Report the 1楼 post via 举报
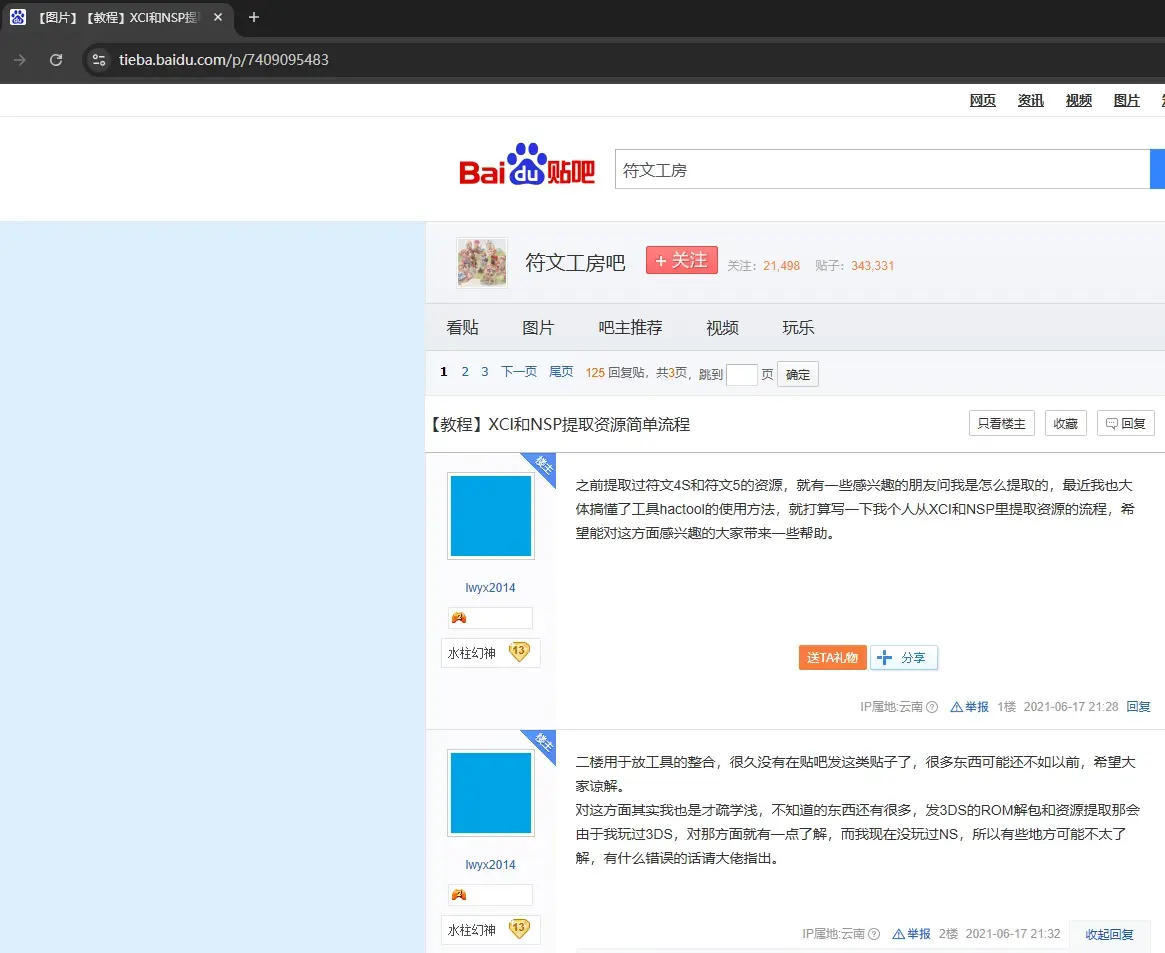This screenshot has height=953, width=1165. [970, 707]
